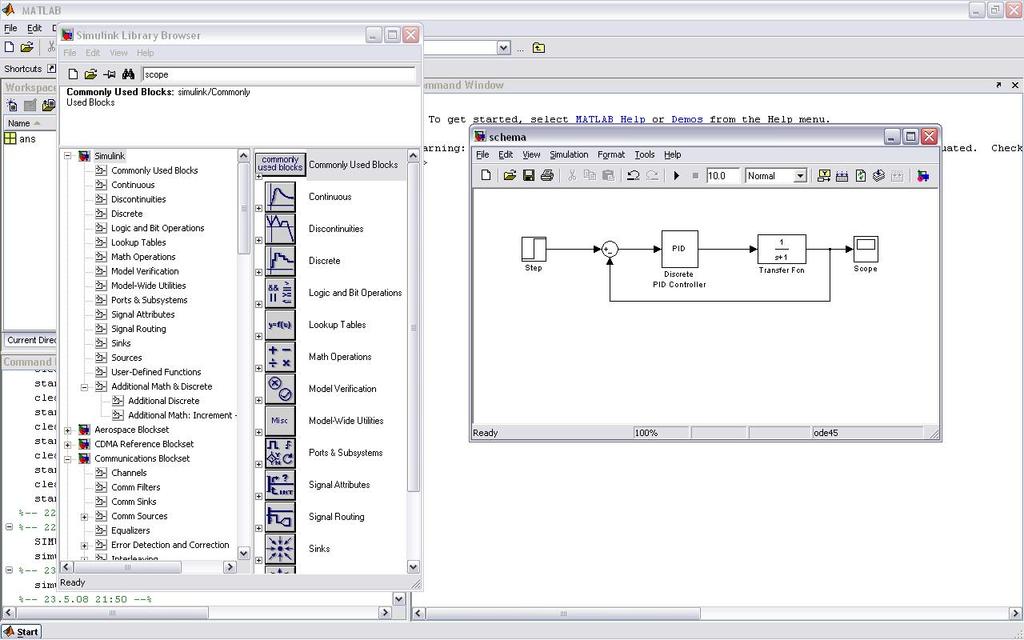The image size is (1024, 640).
Task: Save the schema model via floppy icon
Action: (528, 175)
